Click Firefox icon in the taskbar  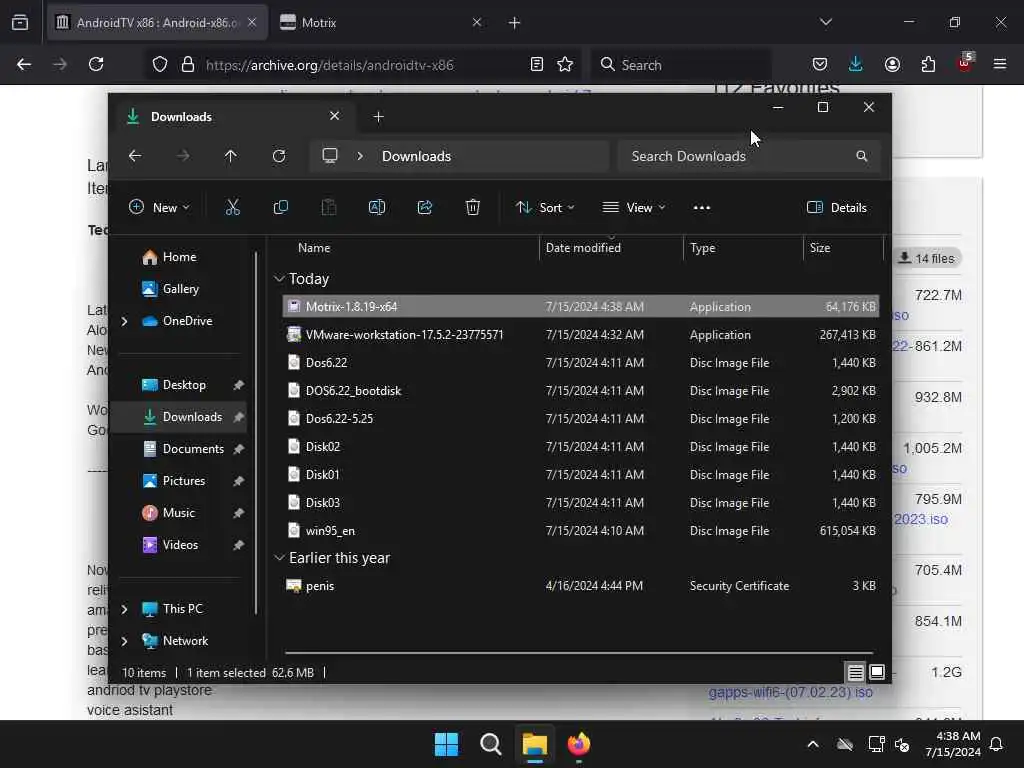[x=579, y=744]
